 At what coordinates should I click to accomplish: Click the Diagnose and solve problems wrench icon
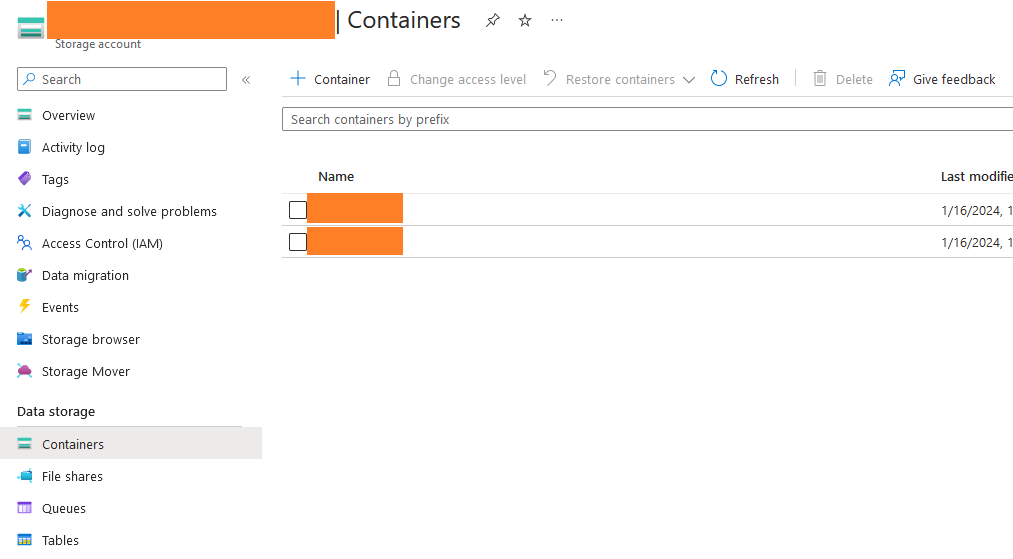pos(25,211)
